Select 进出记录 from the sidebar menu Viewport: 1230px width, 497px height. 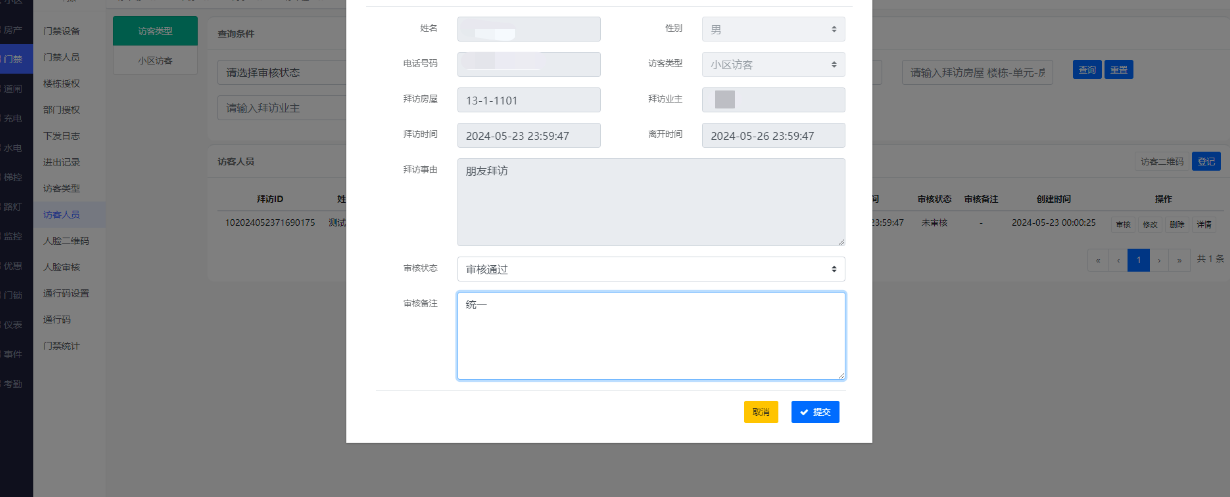click(61, 162)
